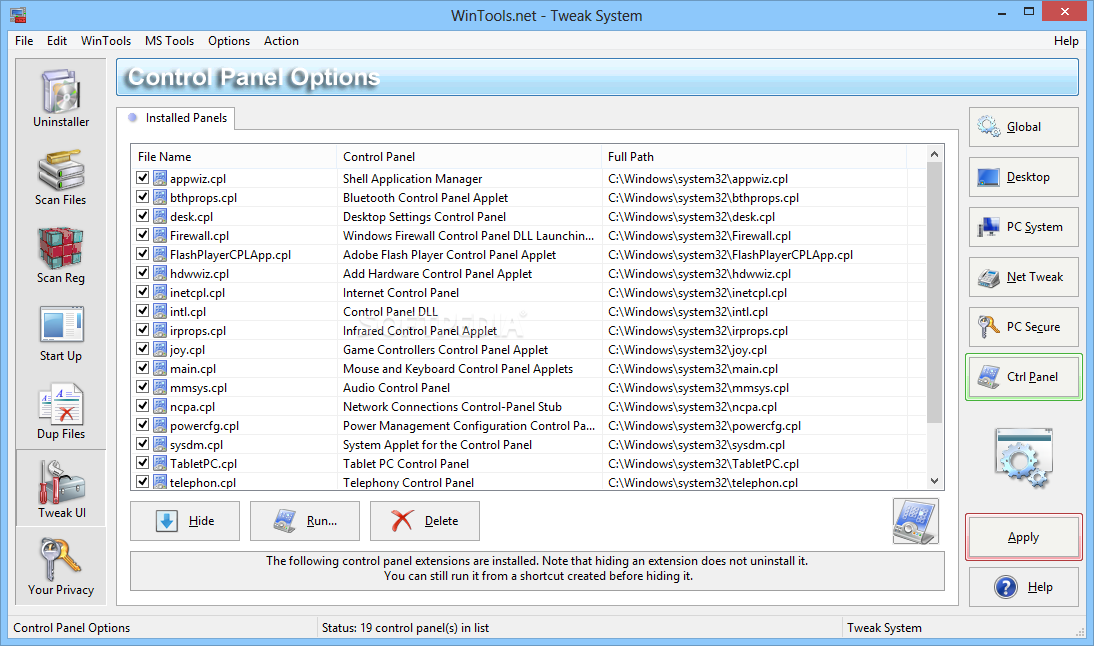Screen dimensions: 1094x646
Task: Select the Ctrl Panel section
Action: tap(1024, 377)
